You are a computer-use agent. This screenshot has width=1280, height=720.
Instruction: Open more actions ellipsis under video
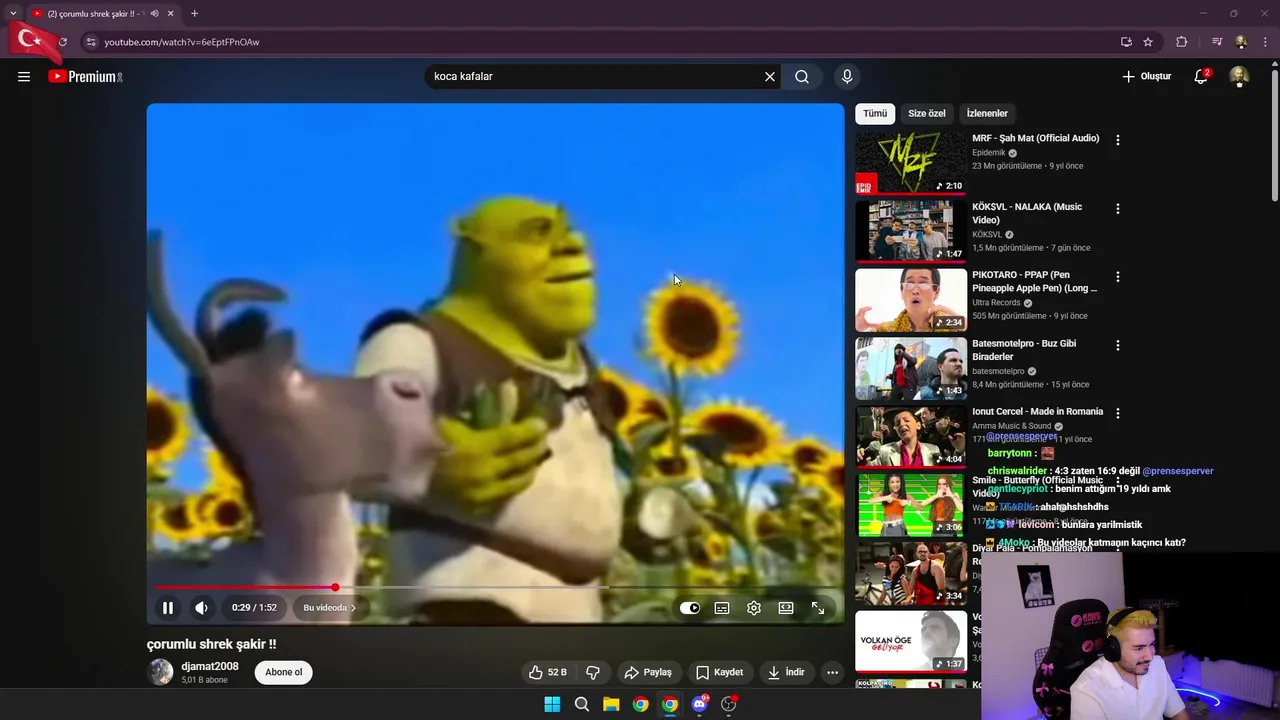[832, 672]
